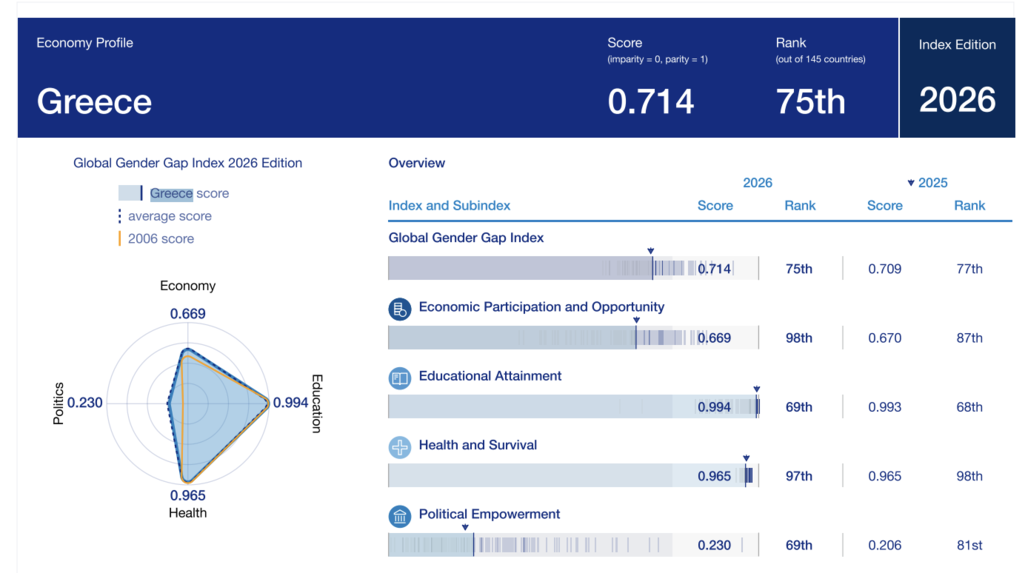Click the 2025 score 0.709
This screenshot has height=573, width=1024.
885,269
